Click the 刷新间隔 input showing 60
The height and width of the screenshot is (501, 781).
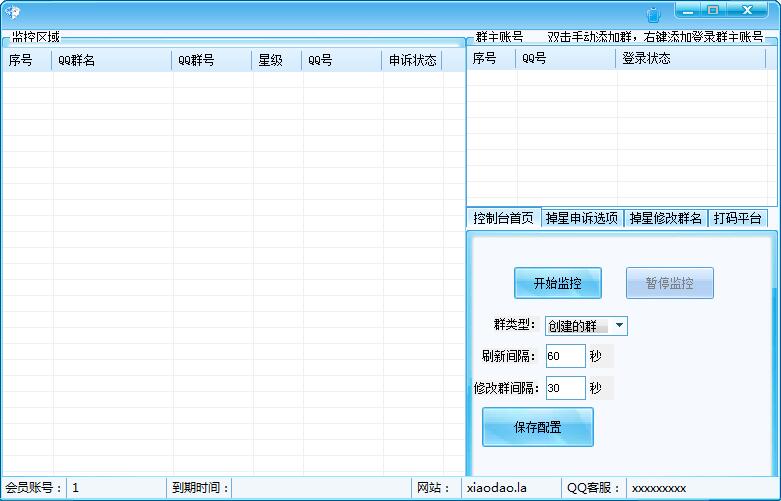[565, 356]
